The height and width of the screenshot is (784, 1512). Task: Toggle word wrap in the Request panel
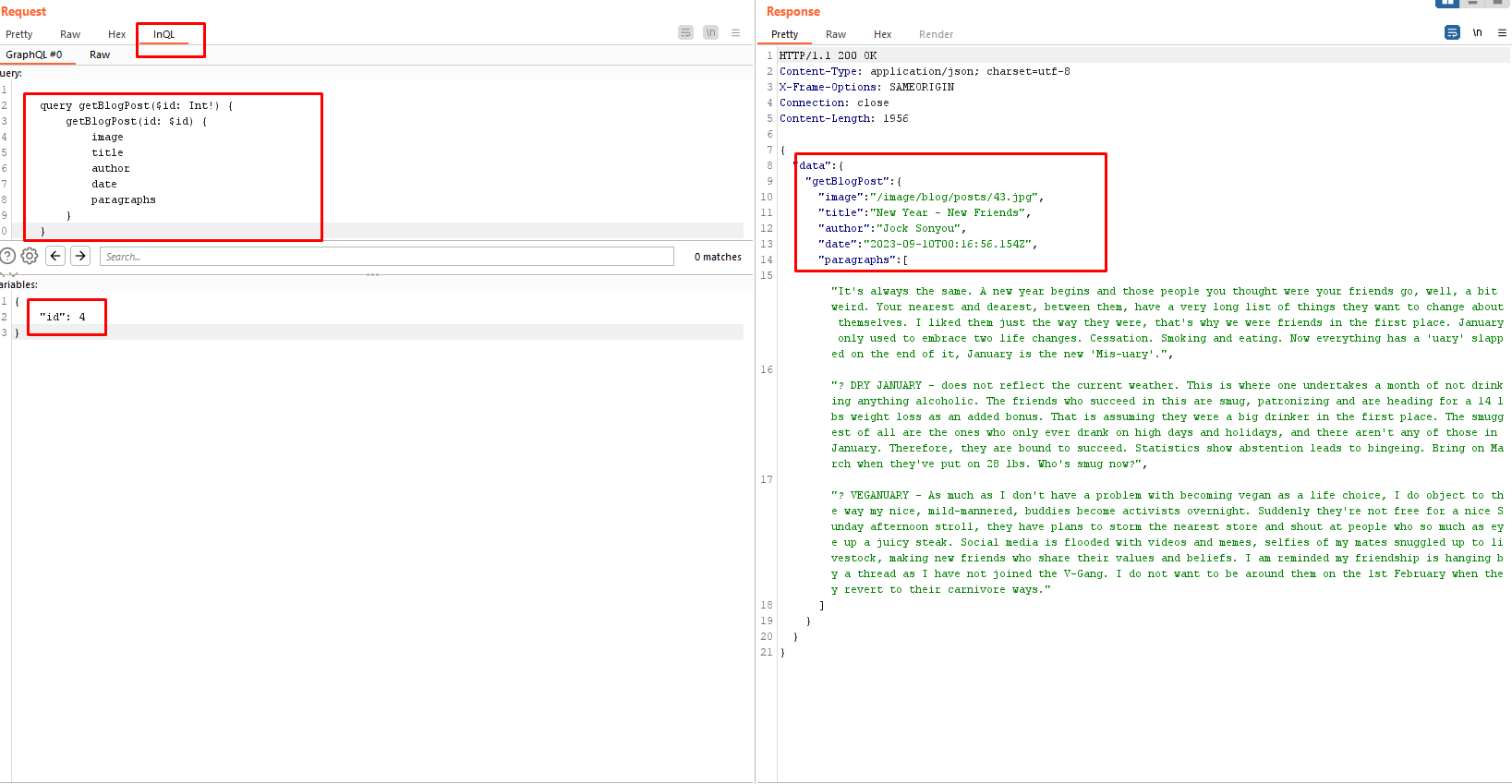coord(685,32)
